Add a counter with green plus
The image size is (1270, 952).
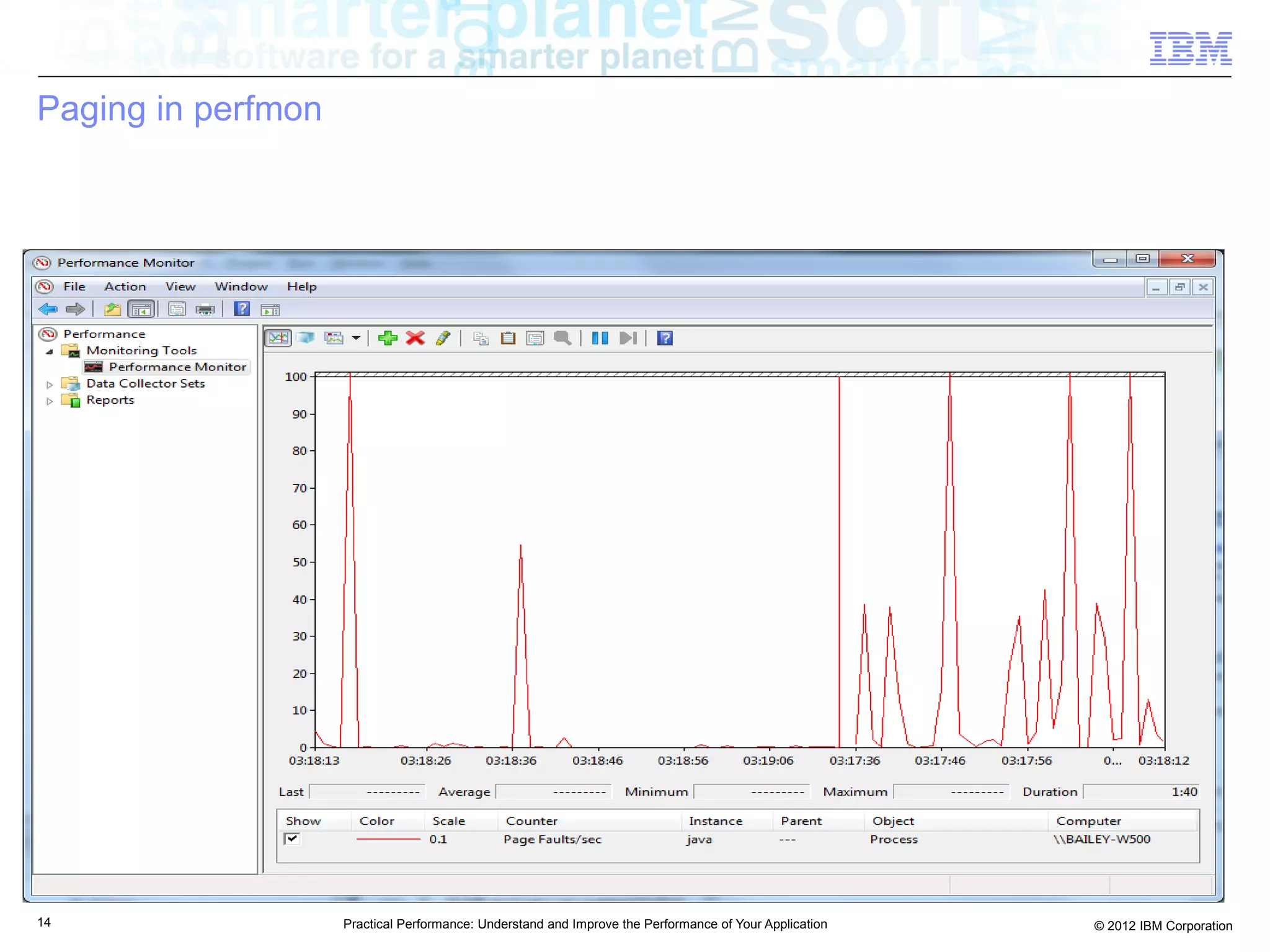[x=388, y=338]
